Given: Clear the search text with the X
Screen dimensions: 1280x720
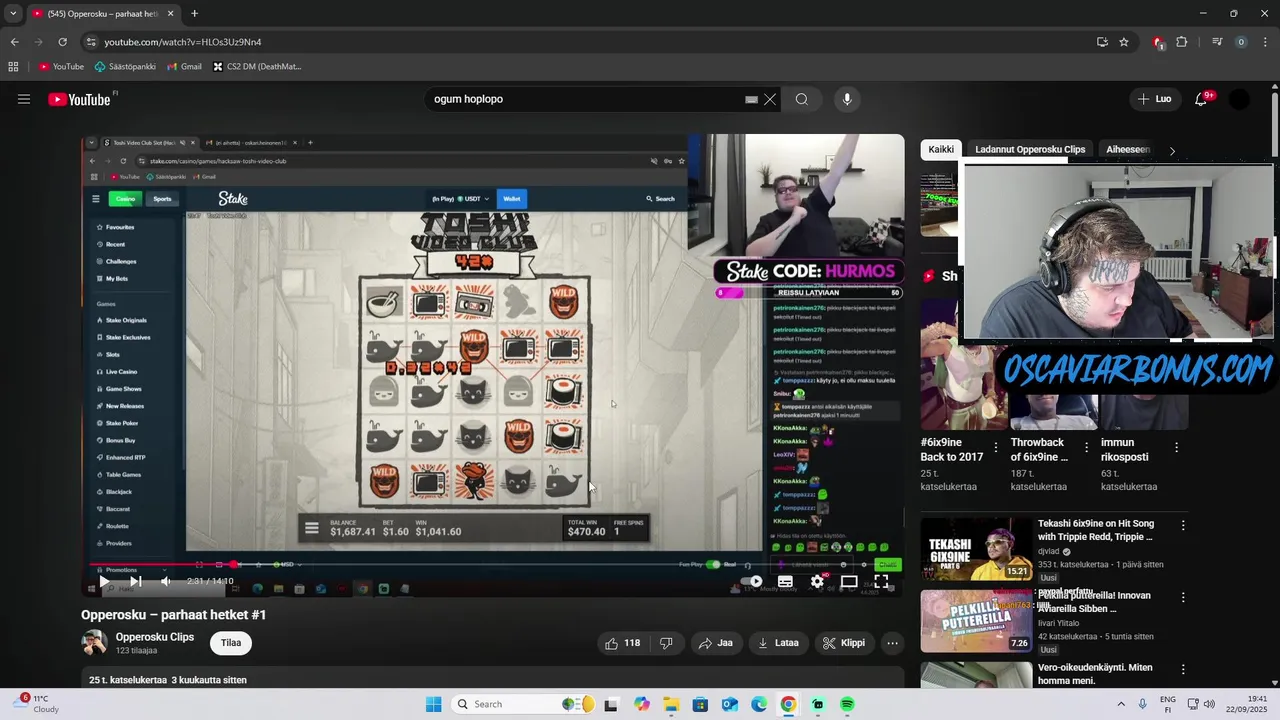Looking at the screenshot, I should pyautogui.click(x=770, y=99).
